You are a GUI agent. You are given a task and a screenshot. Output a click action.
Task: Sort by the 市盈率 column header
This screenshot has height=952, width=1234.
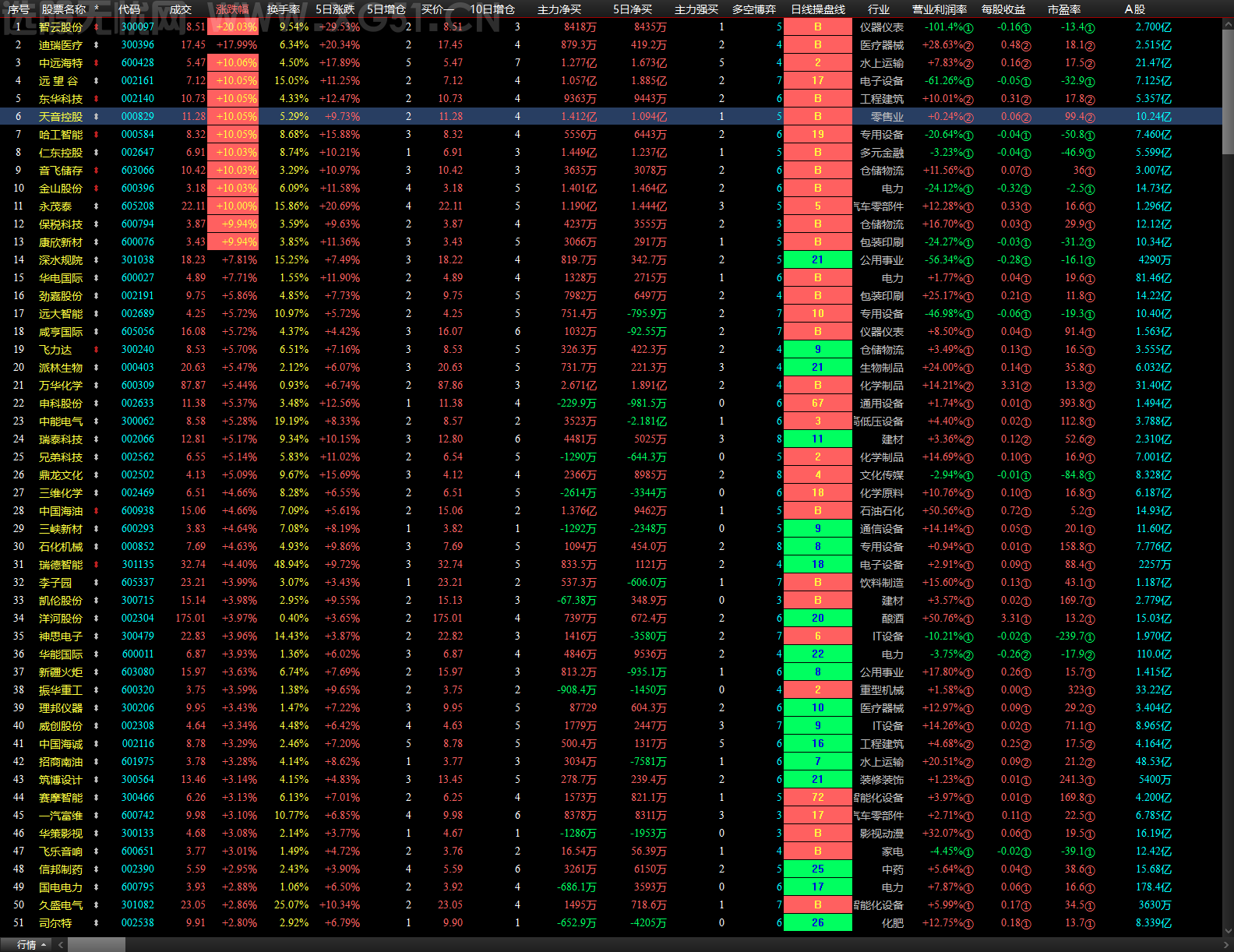[1064, 9]
